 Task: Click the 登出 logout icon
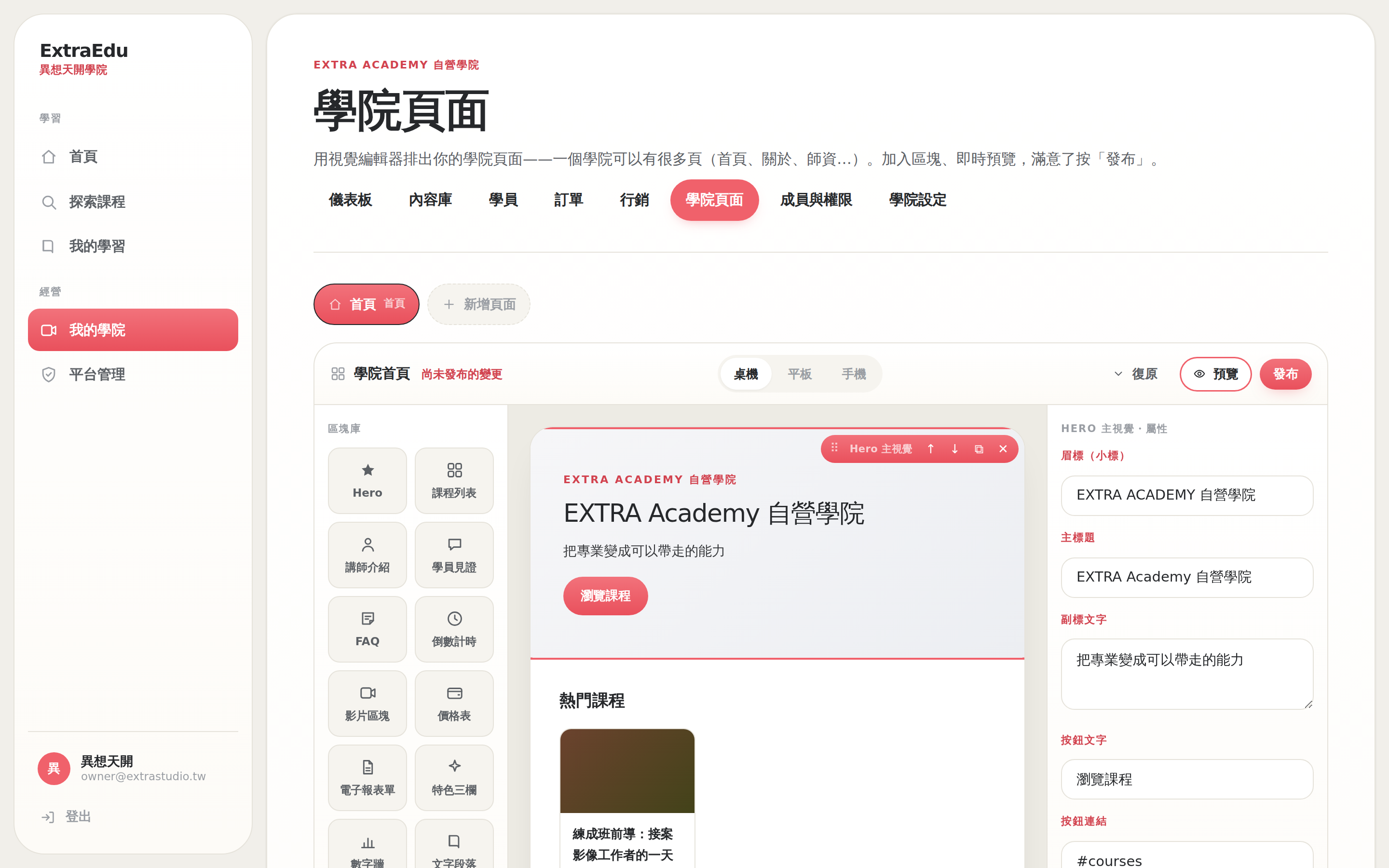(x=48, y=817)
